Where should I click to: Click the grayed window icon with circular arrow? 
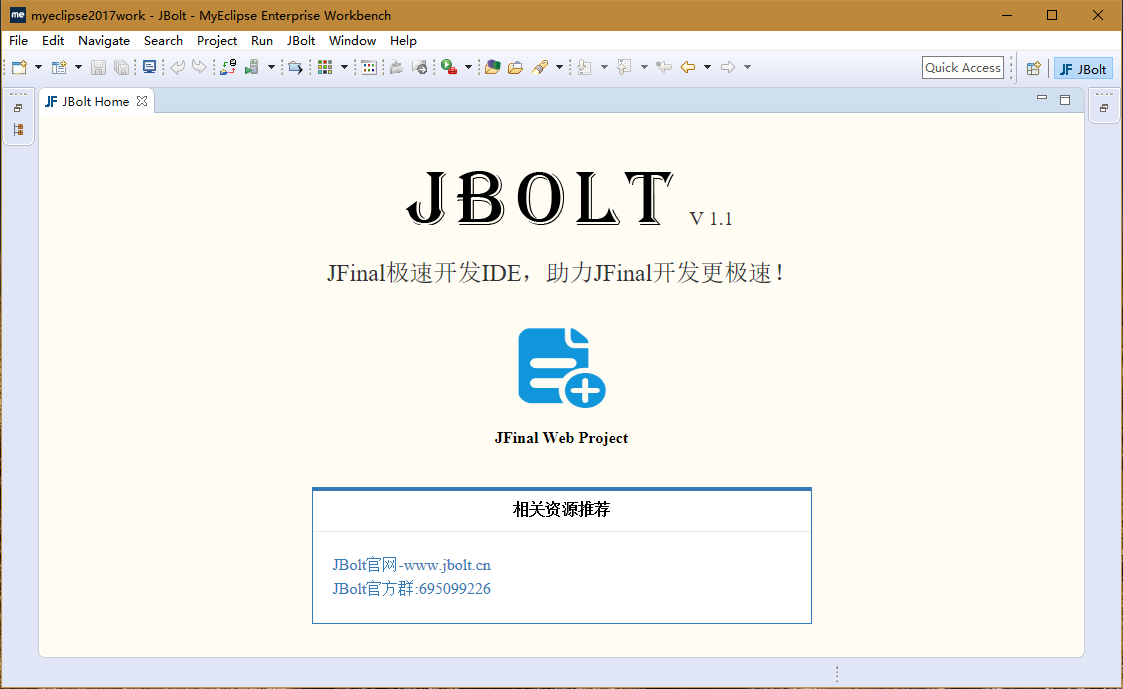click(420, 67)
